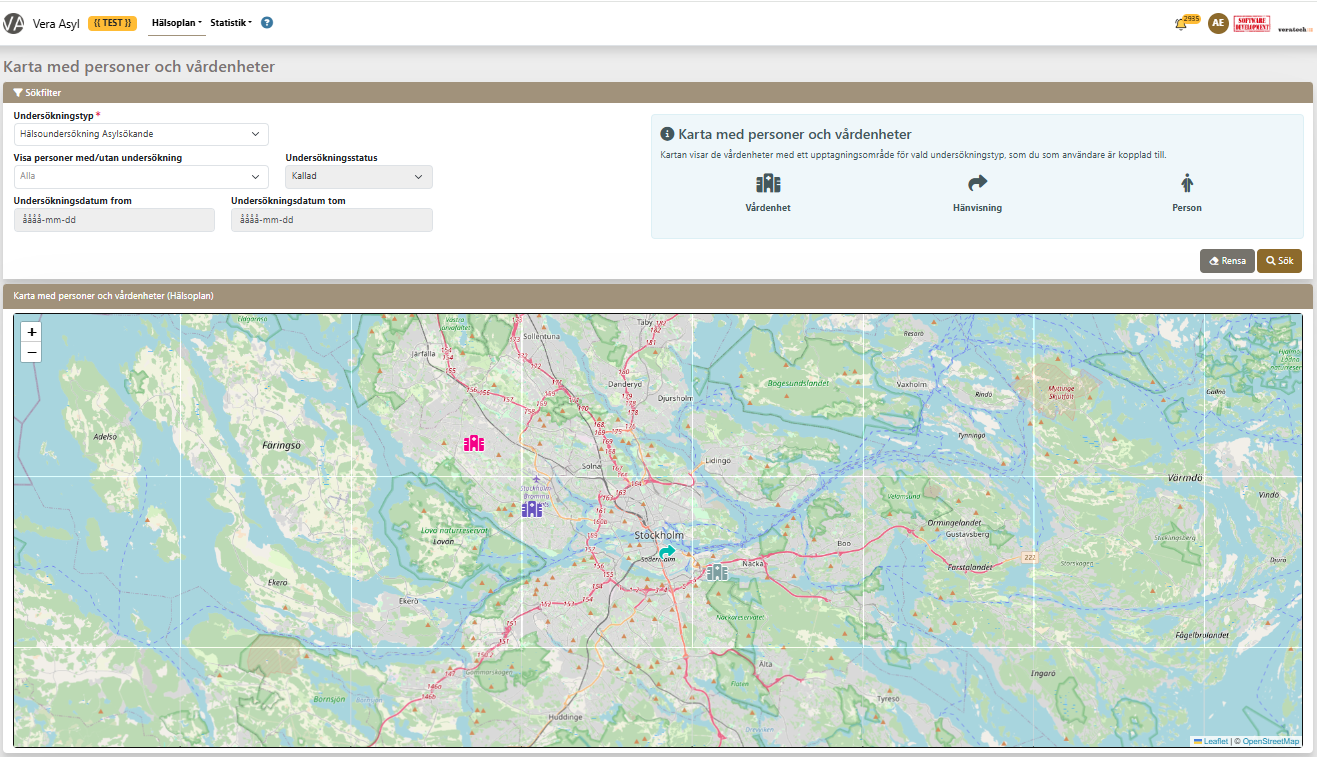
Task: Open the Undersökningsstatus dropdown
Action: [358, 177]
